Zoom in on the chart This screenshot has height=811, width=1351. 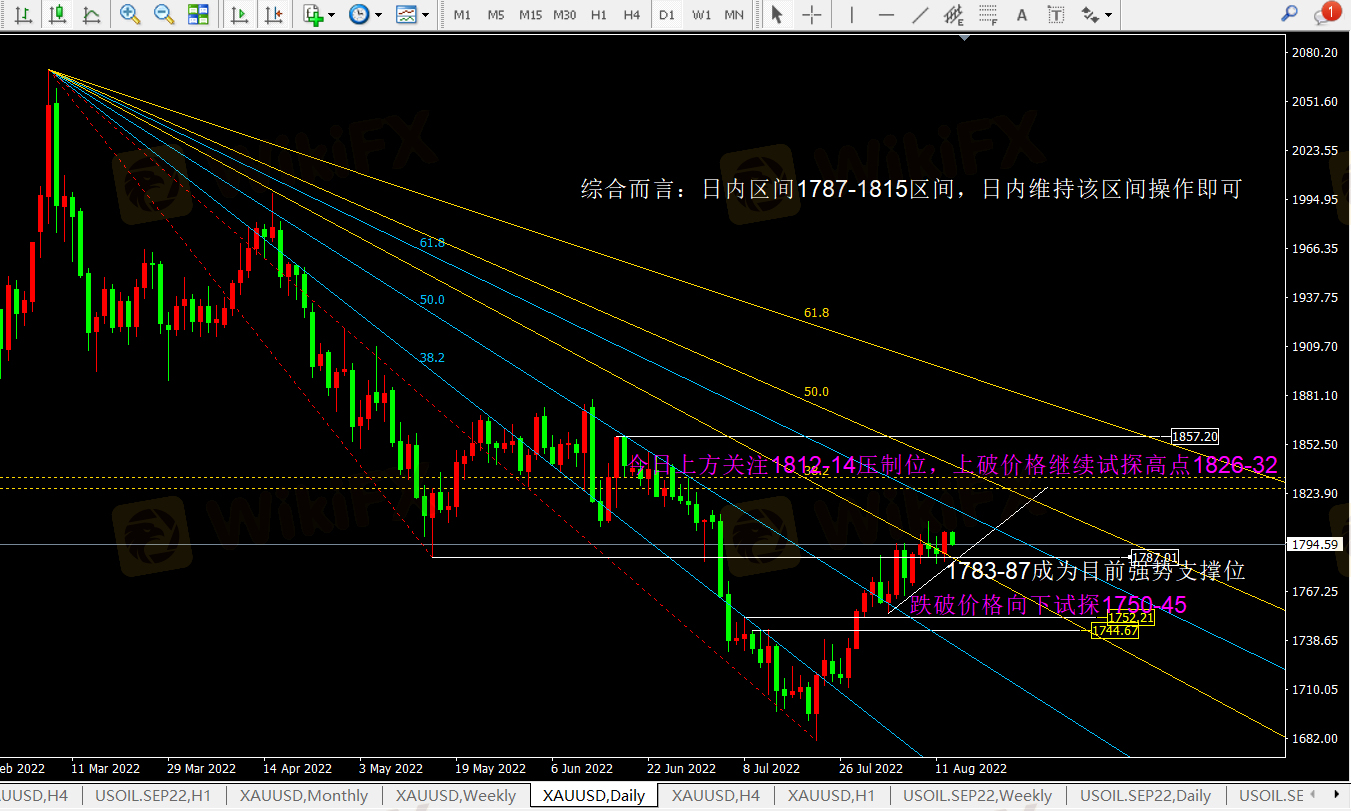[x=130, y=15]
